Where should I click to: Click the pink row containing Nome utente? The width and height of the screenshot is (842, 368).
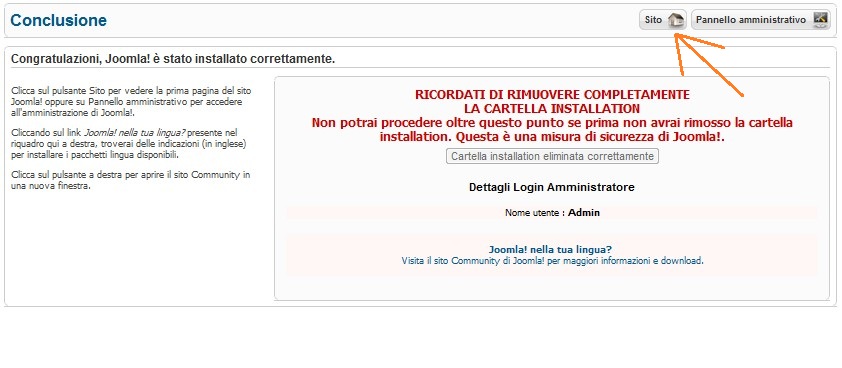click(x=551, y=213)
